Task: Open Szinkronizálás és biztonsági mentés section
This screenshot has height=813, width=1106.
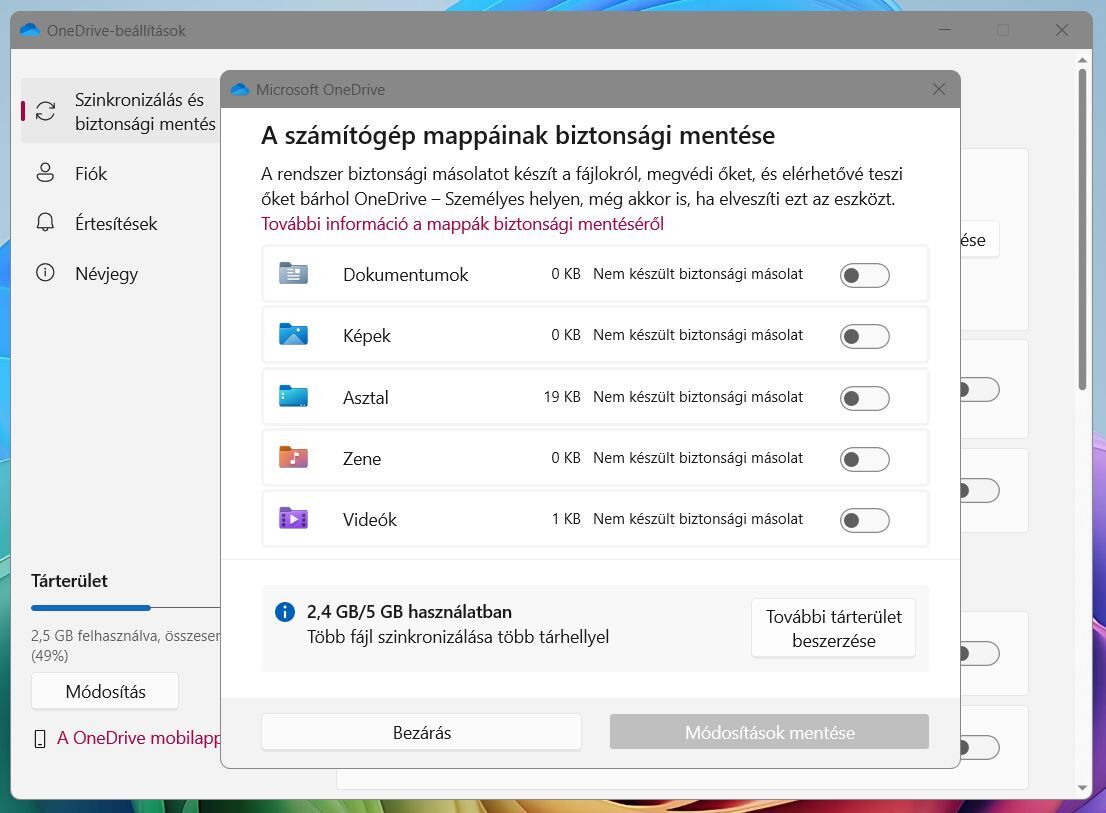Action: pos(121,111)
